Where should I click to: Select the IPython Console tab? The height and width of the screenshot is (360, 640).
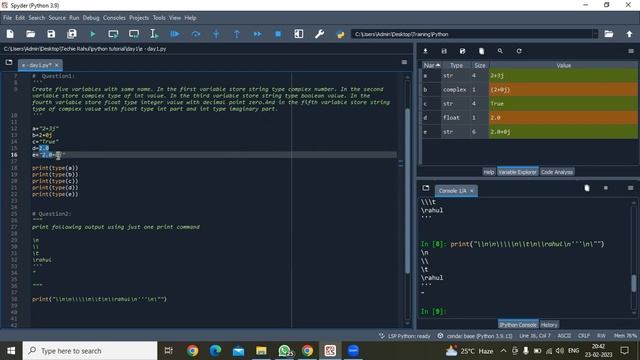tap(518, 325)
